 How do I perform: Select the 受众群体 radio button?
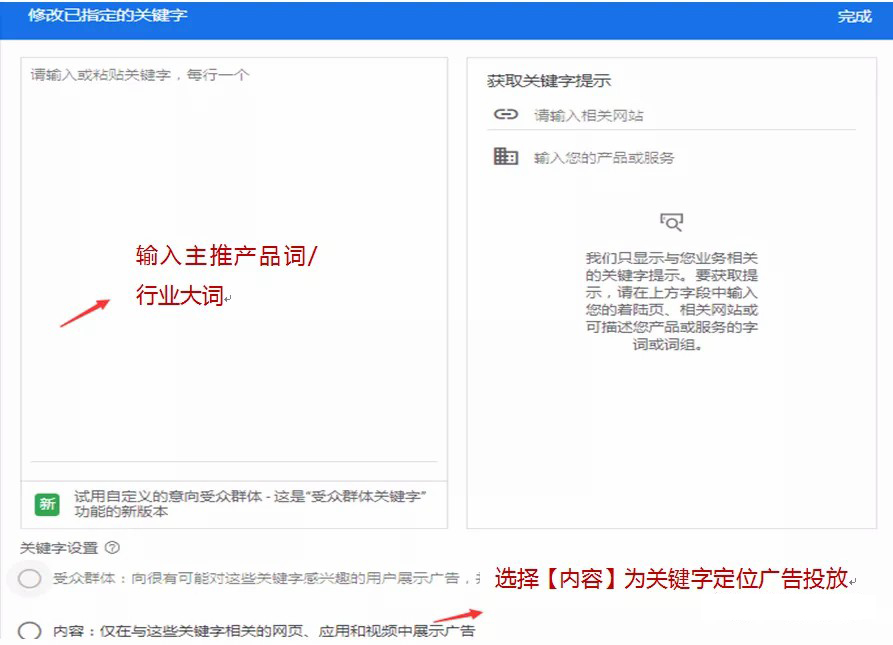click(x=30, y=578)
